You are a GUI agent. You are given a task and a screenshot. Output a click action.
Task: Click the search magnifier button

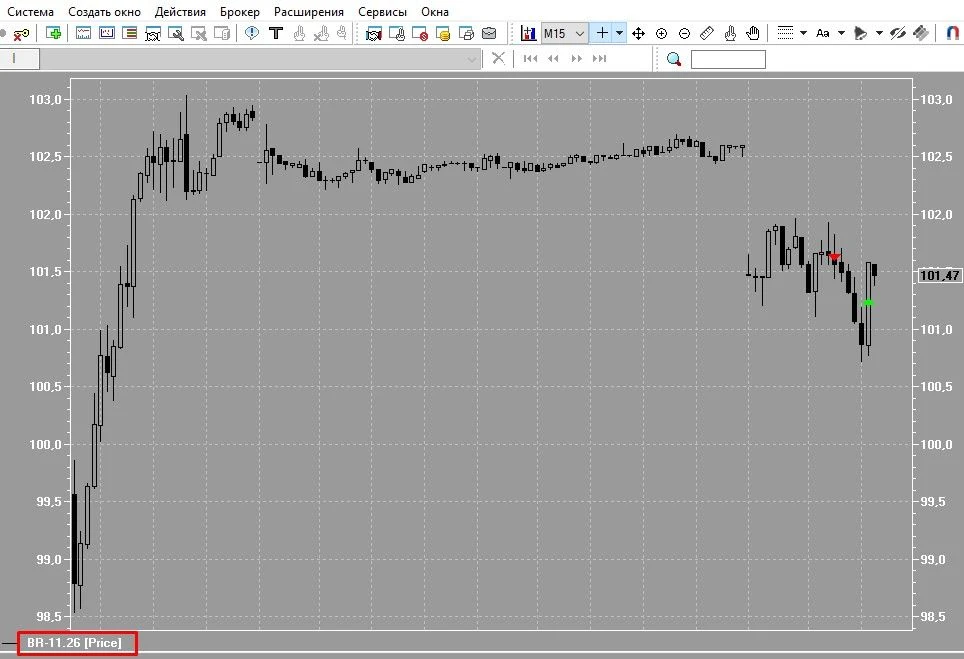(x=674, y=59)
